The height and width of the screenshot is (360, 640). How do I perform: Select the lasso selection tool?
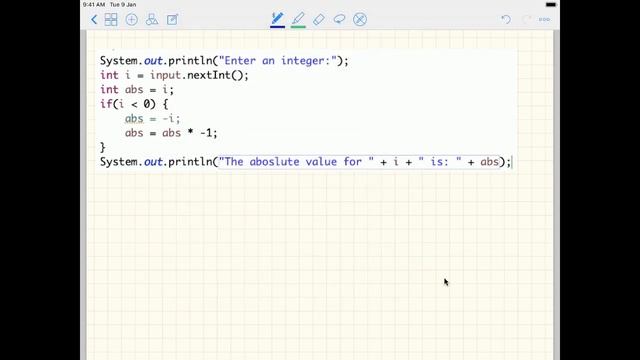coord(339,19)
